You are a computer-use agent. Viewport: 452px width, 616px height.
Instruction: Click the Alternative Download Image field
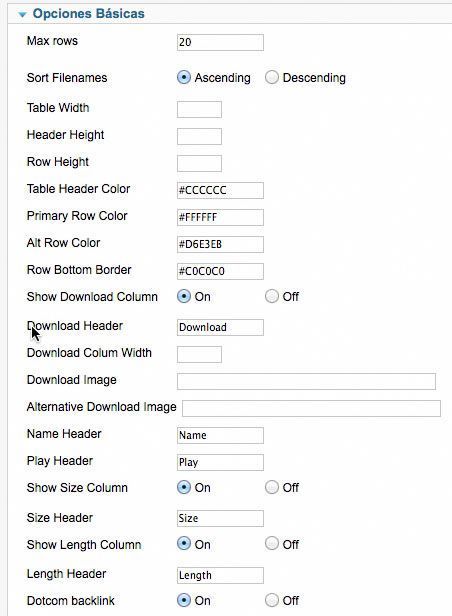[x=311, y=409]
